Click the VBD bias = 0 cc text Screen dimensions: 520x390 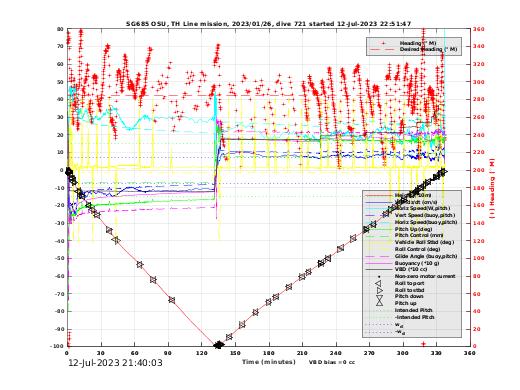point(332,362)
